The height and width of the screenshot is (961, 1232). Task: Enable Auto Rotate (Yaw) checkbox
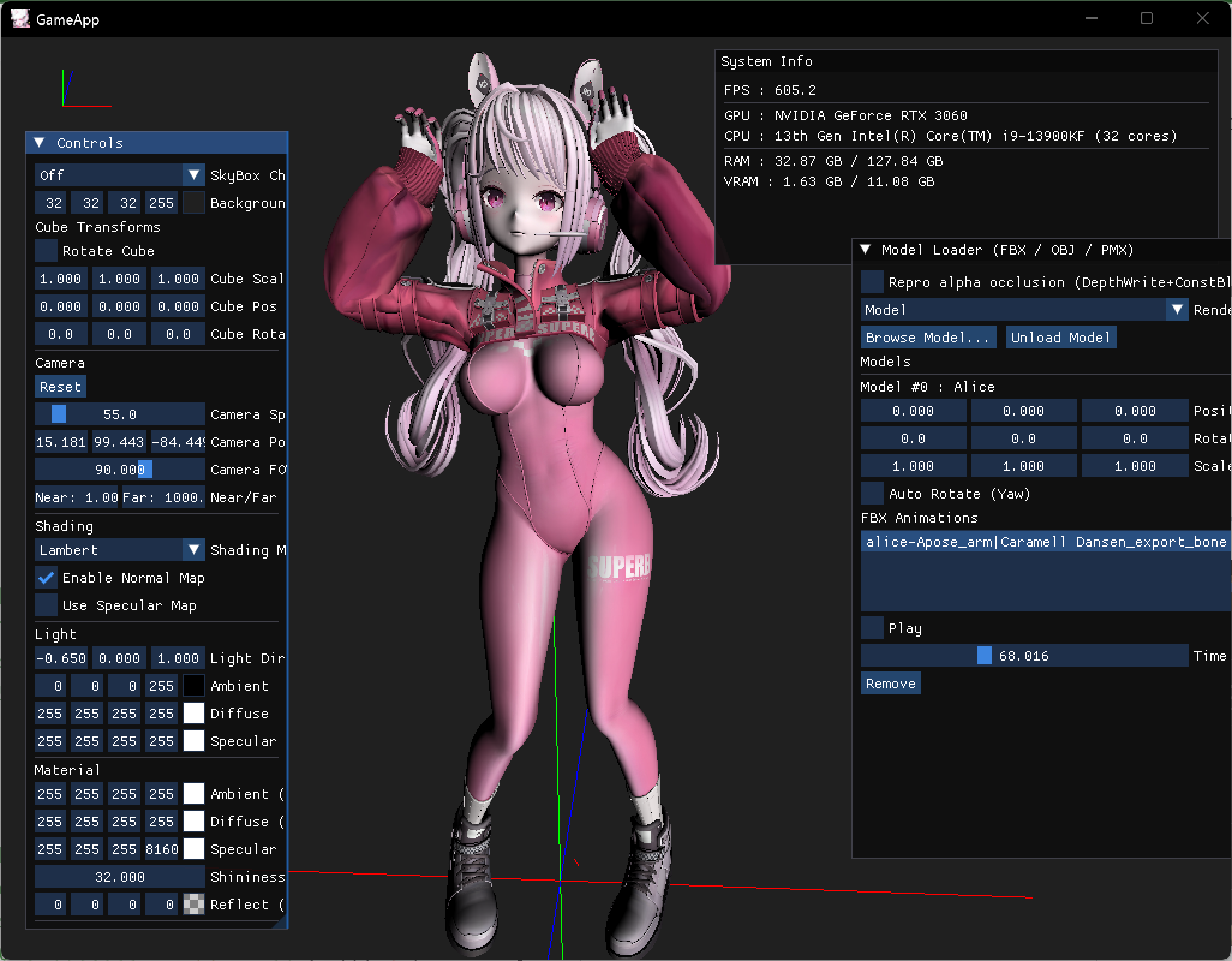(x=872, y=494)
